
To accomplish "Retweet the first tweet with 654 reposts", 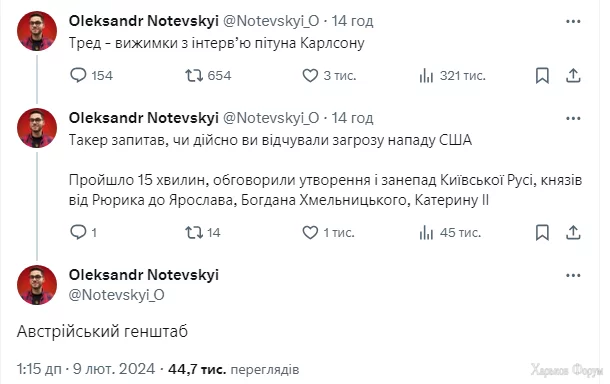I will click(208, 75).
